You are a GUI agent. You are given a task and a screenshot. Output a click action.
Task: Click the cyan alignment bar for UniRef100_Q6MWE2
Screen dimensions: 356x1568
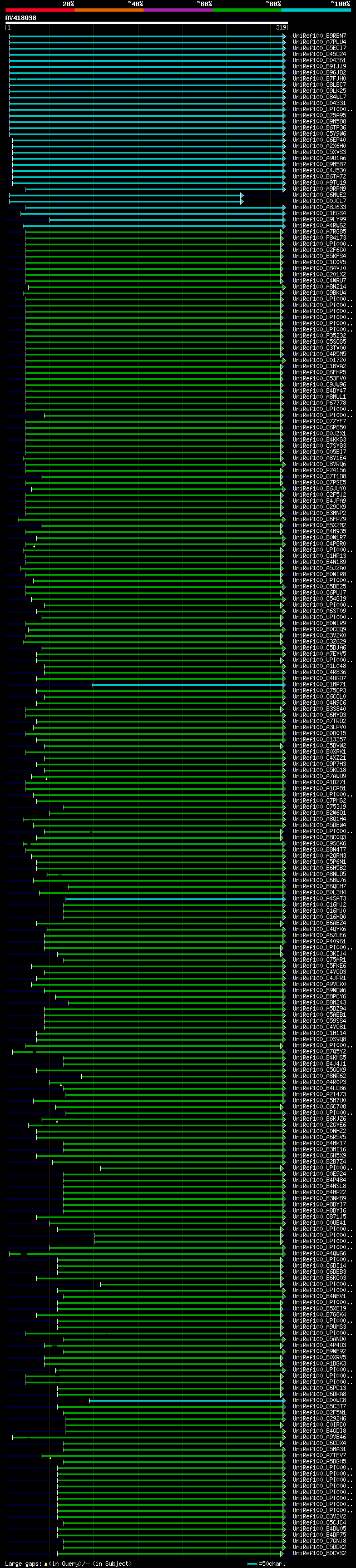[x=126, y=195]
